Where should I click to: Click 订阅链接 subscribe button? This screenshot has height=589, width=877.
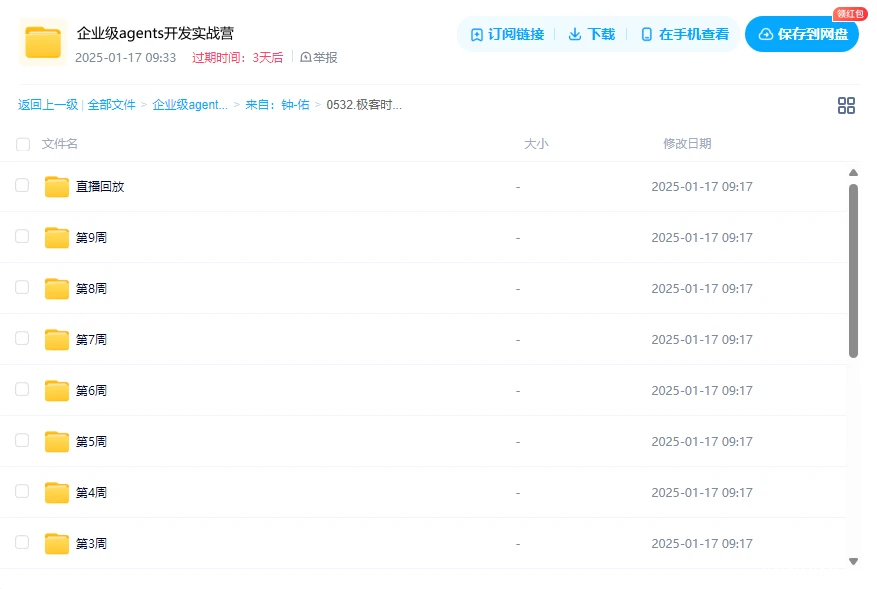(x=507, y=34)
